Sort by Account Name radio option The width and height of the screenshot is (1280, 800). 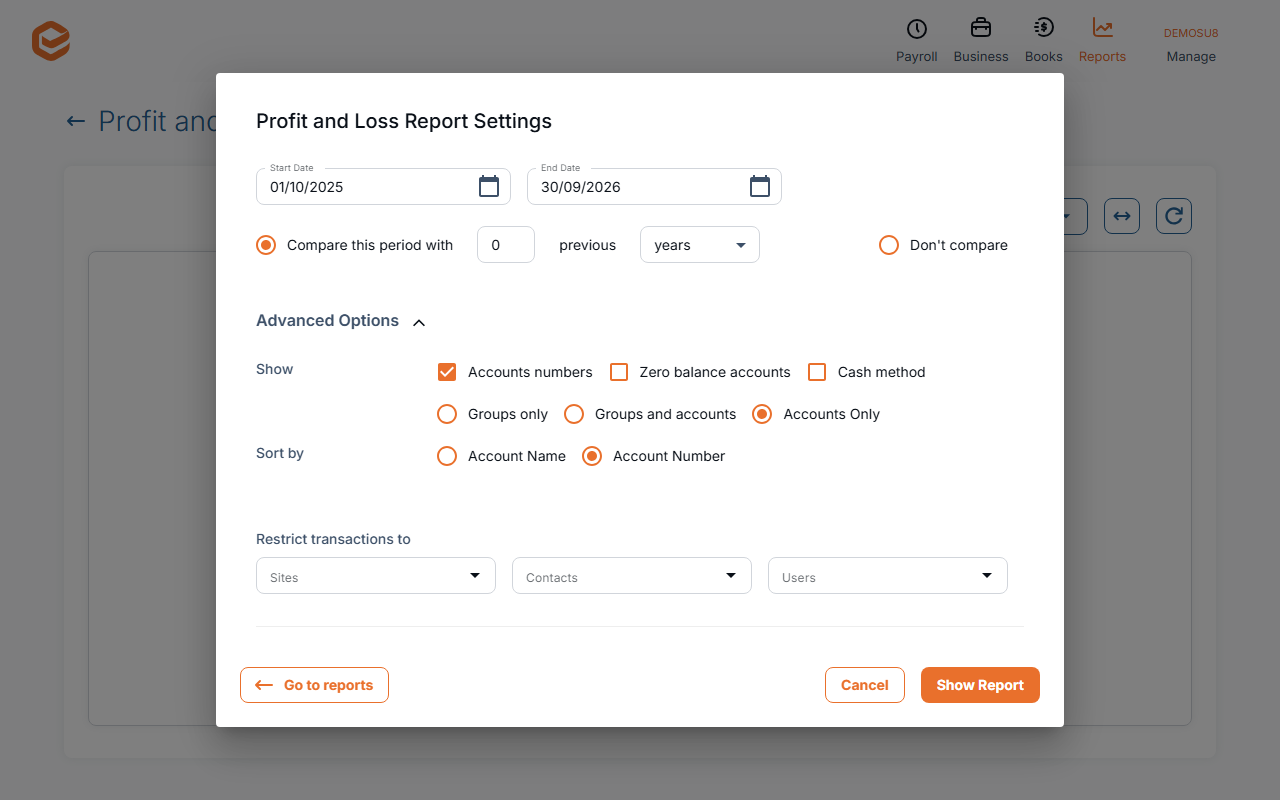pyautogui.click(x=447, y=456)
